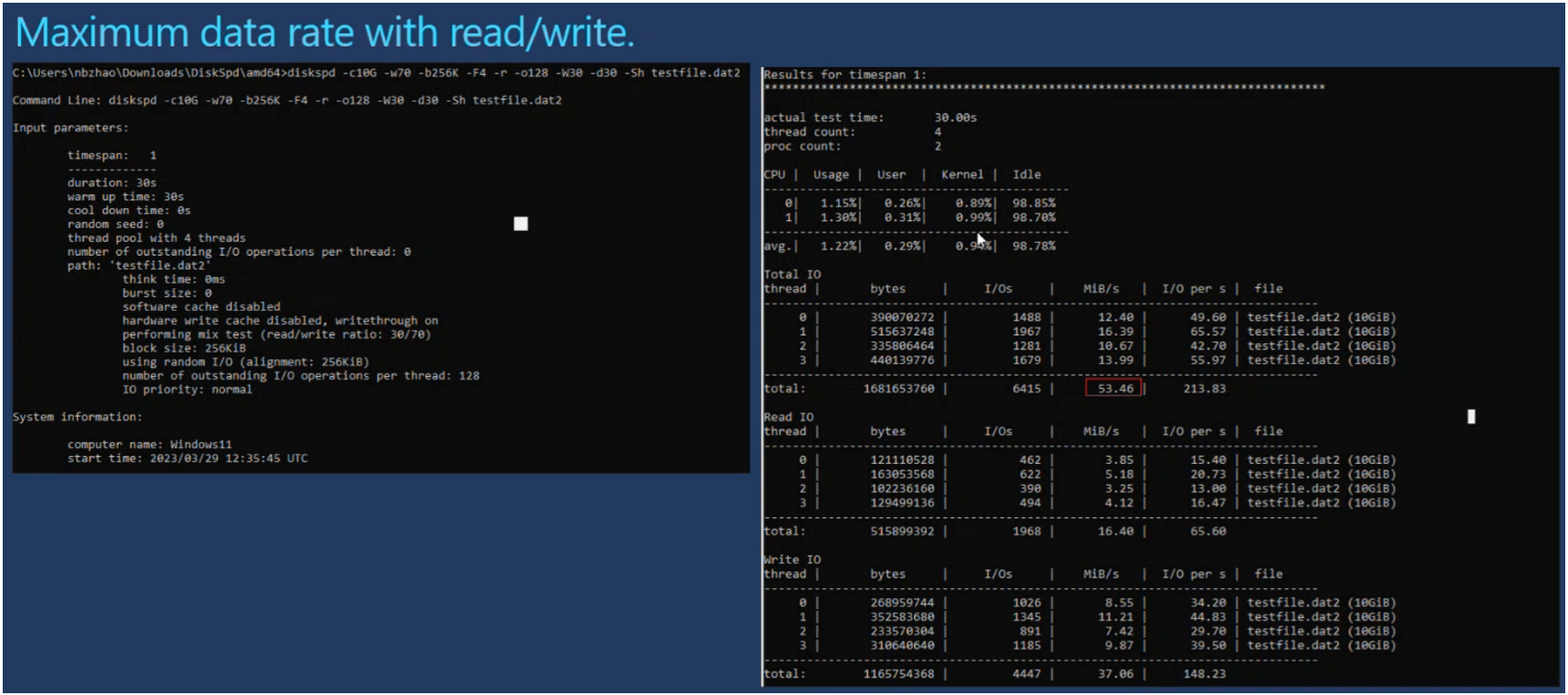
Task: Select 'thread pool with 4 threads' text
Action: (156, 238)
